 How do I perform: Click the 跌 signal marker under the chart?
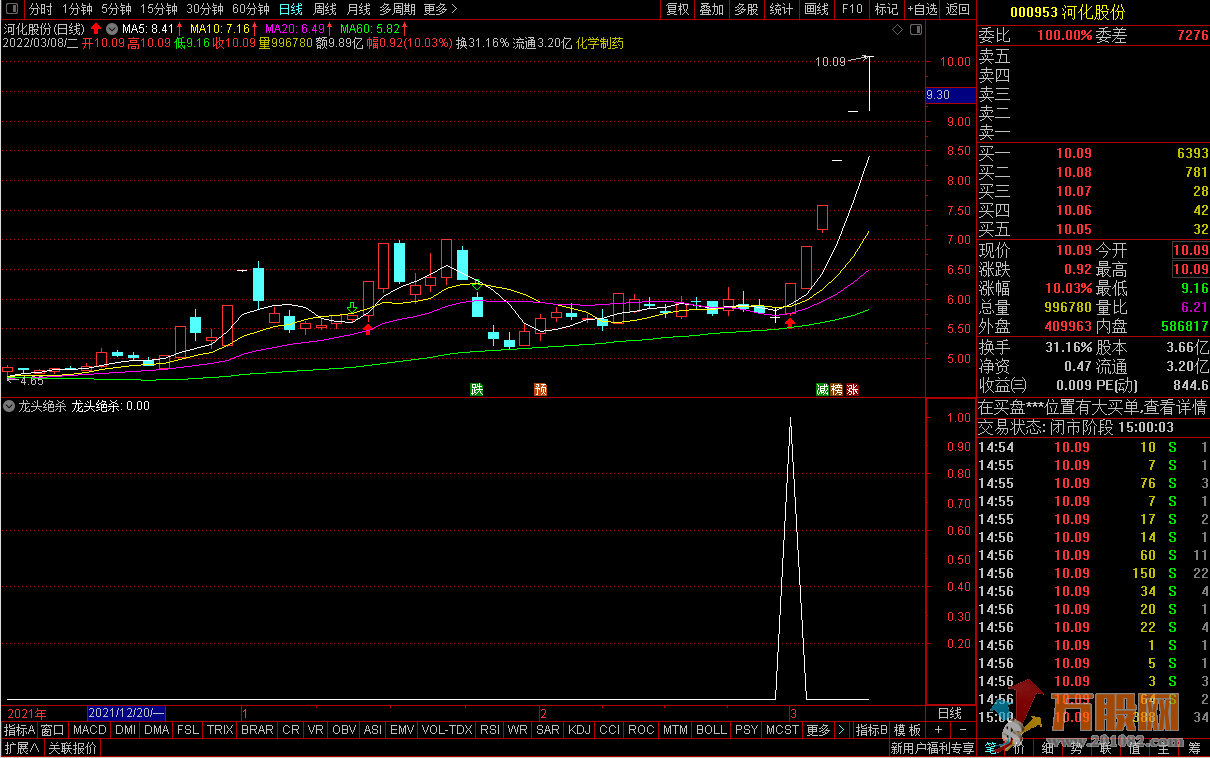click(477, 389)
